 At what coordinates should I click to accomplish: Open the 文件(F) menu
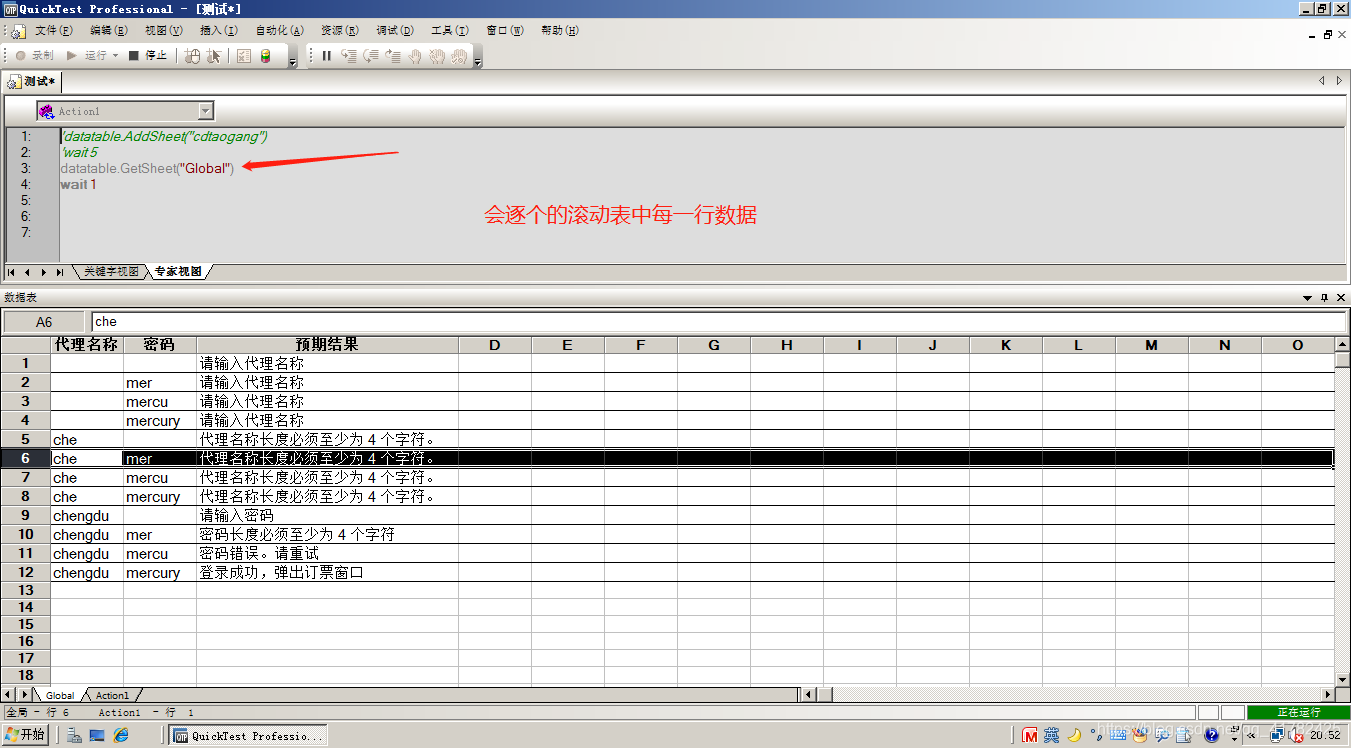(x=53, y=31)
